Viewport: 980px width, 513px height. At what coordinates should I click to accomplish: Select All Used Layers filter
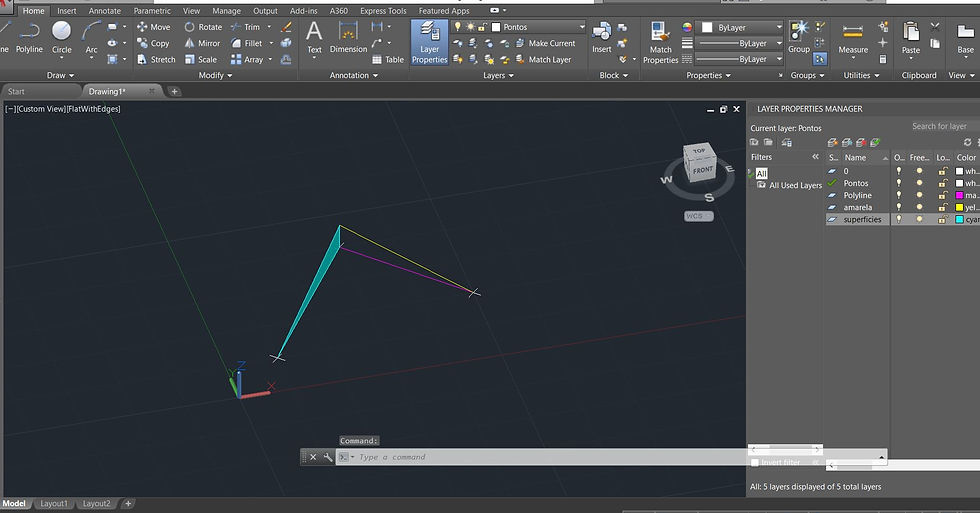coord(790,186)
